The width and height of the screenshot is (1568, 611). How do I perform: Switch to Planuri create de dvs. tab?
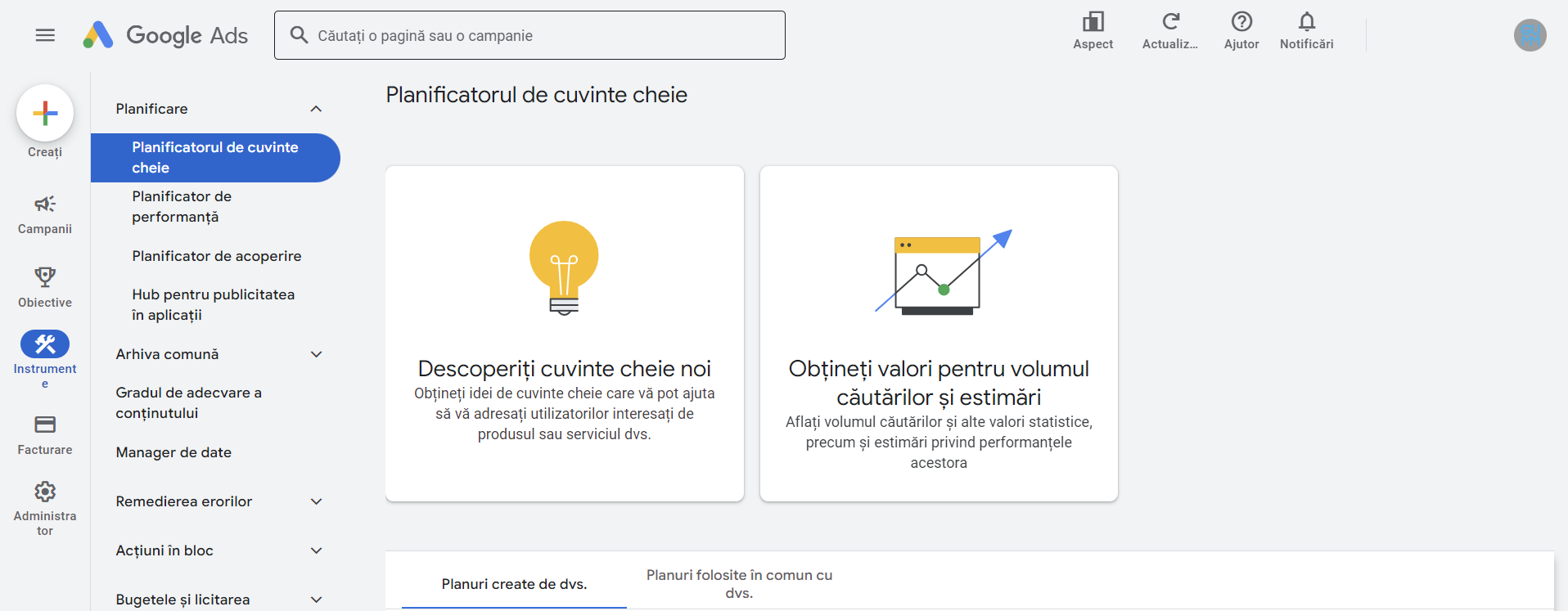point(514,584)
